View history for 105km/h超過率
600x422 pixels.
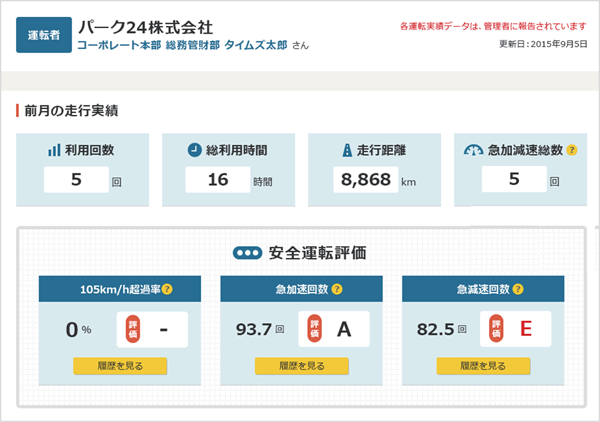[x=112, y=366]
